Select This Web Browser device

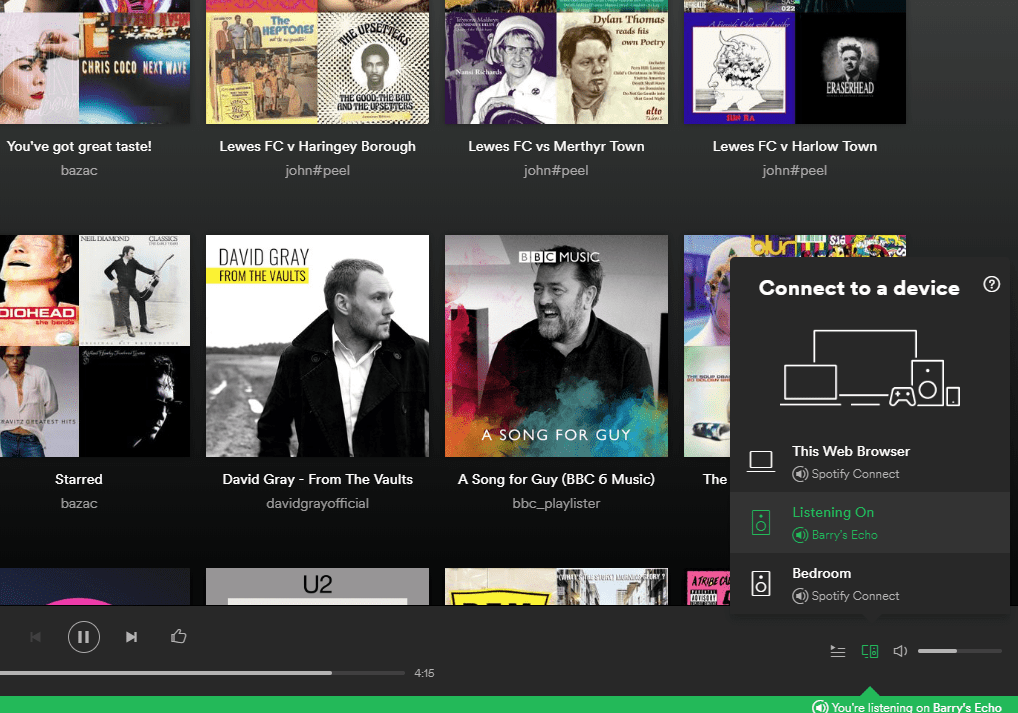(x=870, y=462)
